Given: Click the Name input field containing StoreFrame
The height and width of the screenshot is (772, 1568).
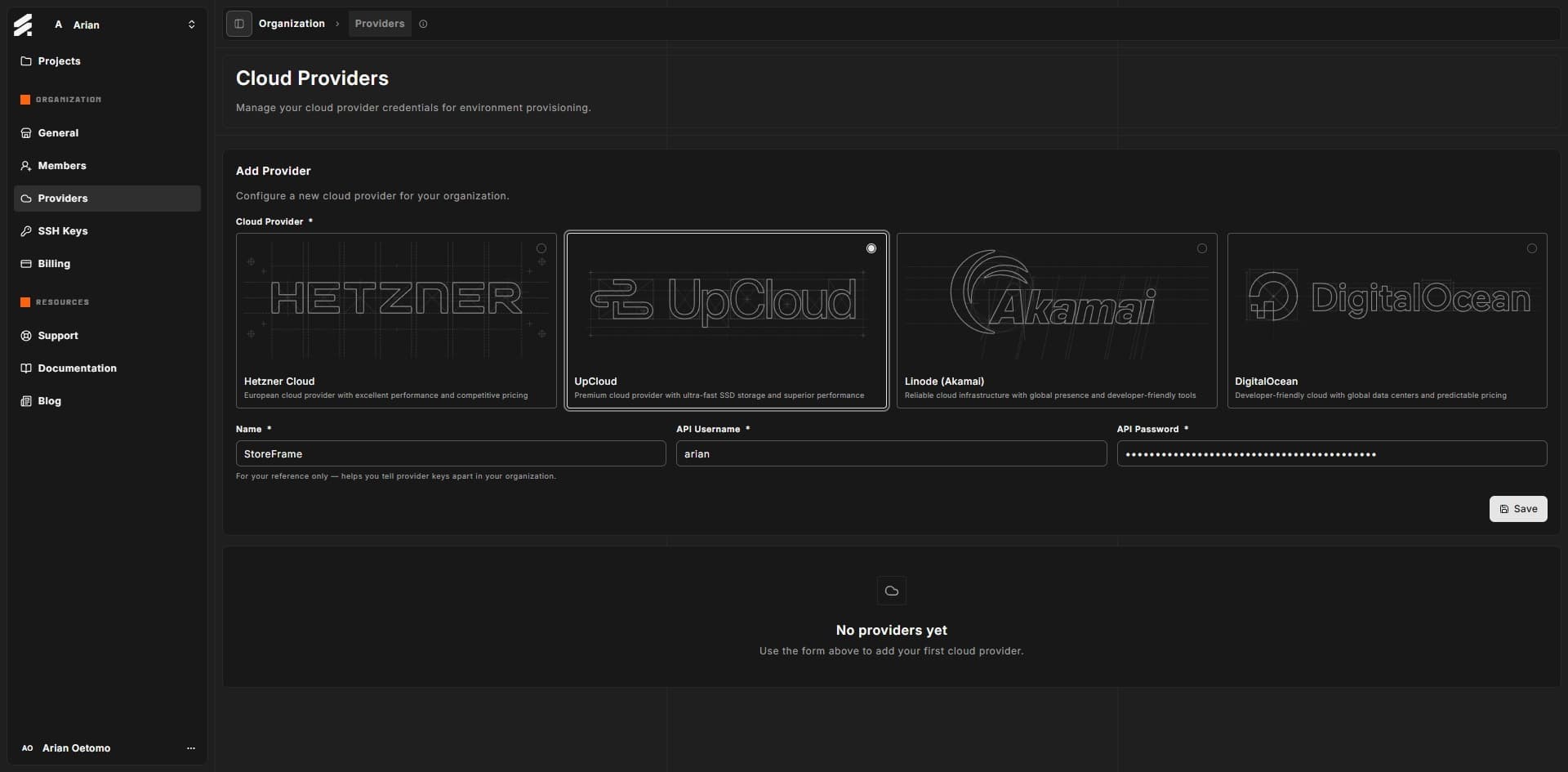Looking at the screenshot, I should pyautogui.click(x=451, y=453).
